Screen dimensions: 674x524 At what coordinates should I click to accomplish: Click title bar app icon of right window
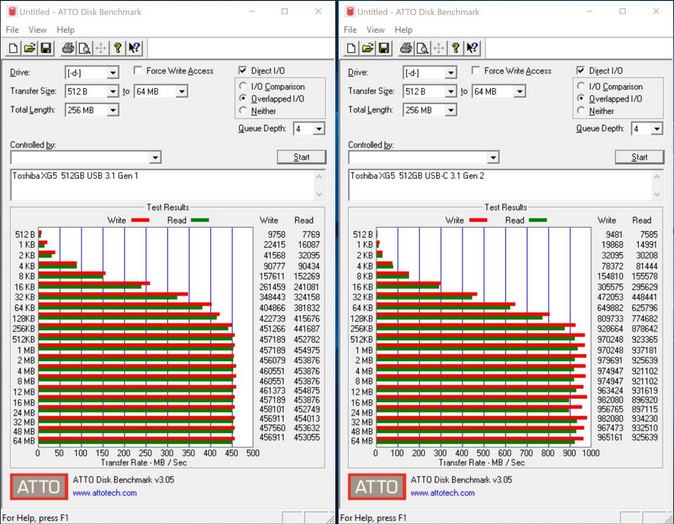click(x=350, y=12)
